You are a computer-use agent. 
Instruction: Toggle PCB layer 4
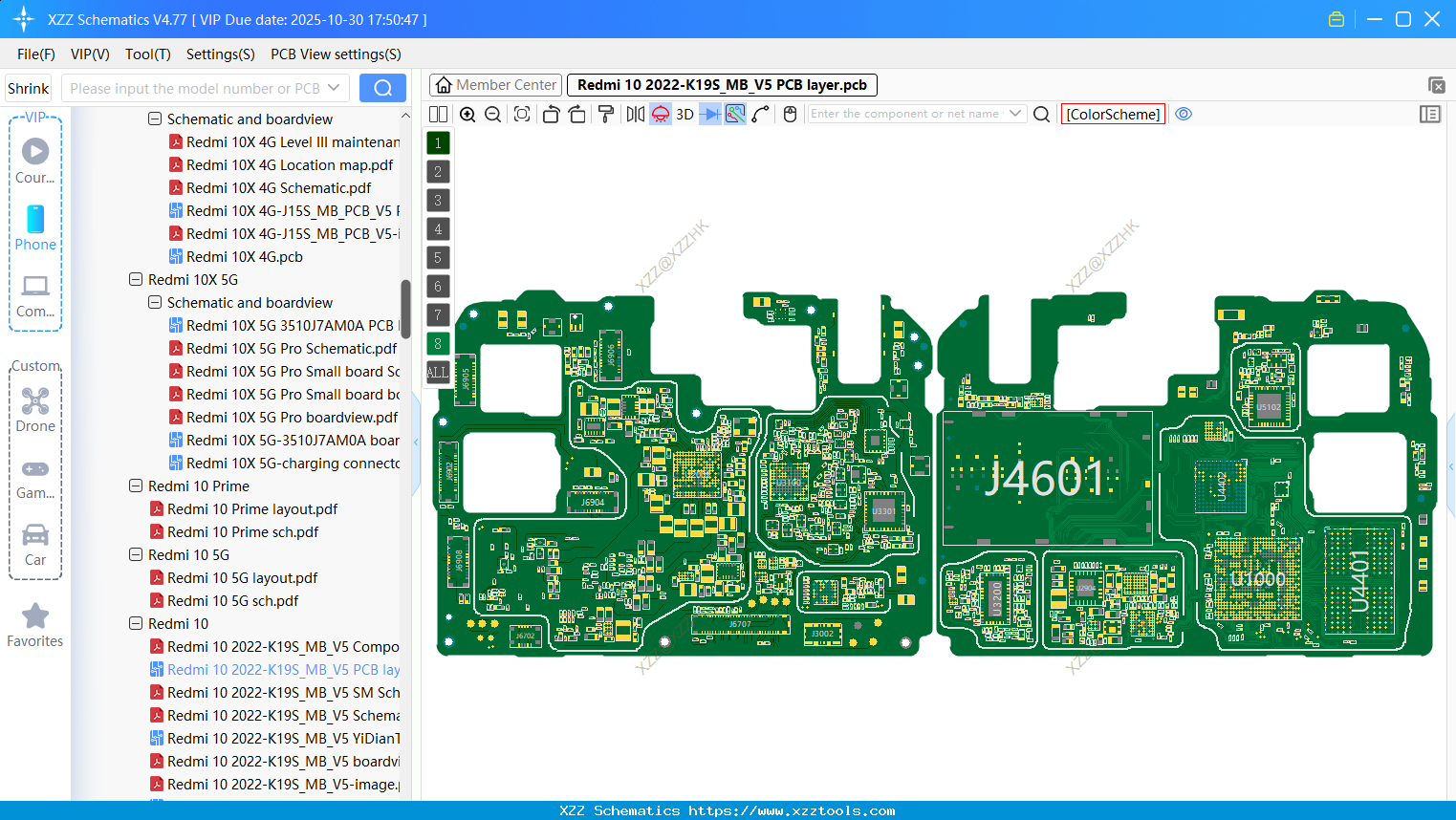point(438,229)
